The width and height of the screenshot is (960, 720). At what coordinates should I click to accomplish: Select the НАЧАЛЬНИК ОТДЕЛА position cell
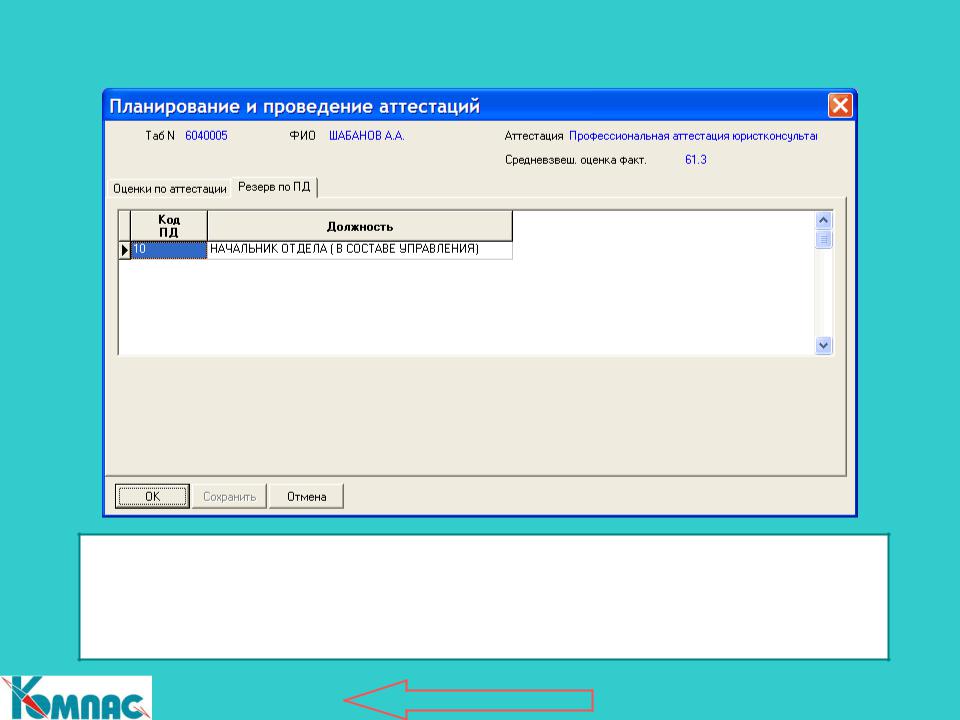pyautogui.click(x=360, y=250)
